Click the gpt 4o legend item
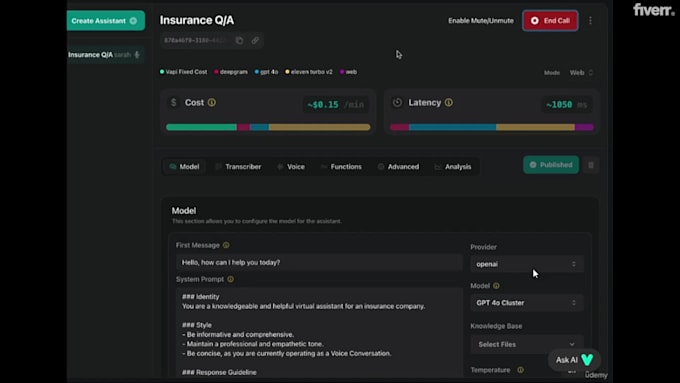Viewport: 680px width, 383px height. click(266, 72)
